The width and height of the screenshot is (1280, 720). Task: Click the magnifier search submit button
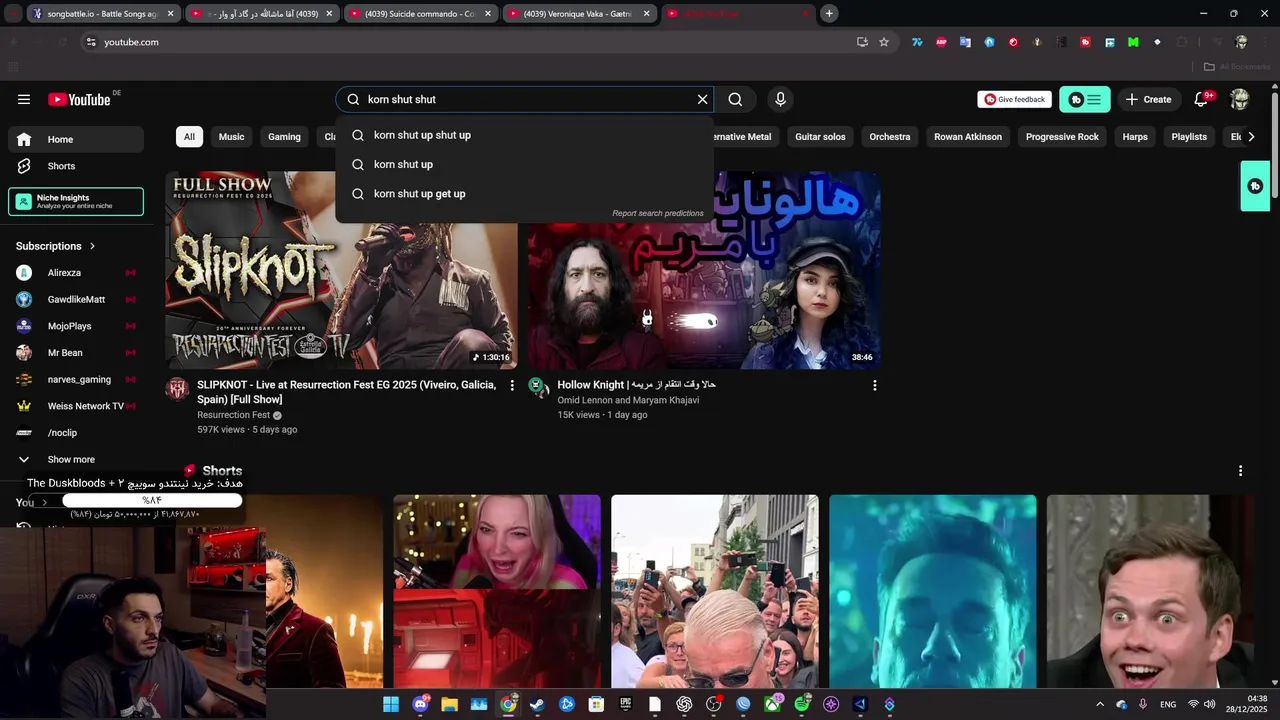(x=735, y=99)
